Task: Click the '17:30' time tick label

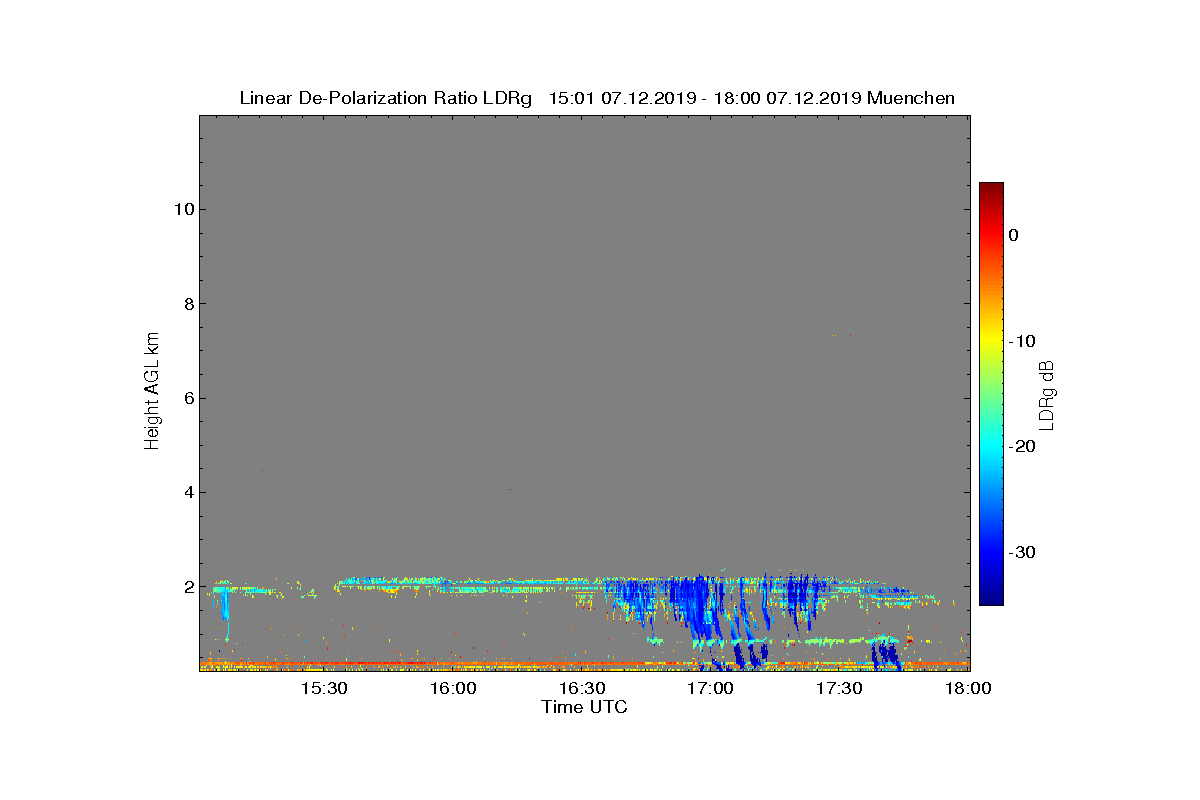Action: [x=840, y=688]
